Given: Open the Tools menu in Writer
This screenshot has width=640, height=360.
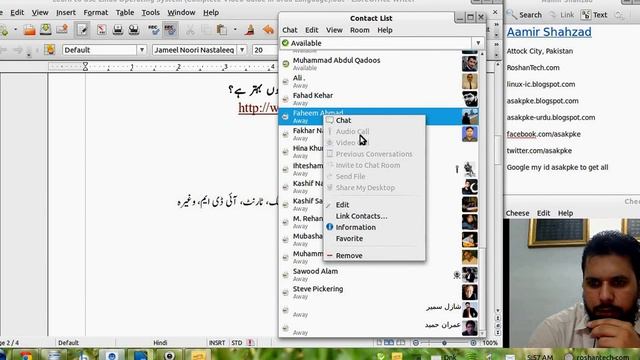Looking at the screenshot, I should click(150, 13).
